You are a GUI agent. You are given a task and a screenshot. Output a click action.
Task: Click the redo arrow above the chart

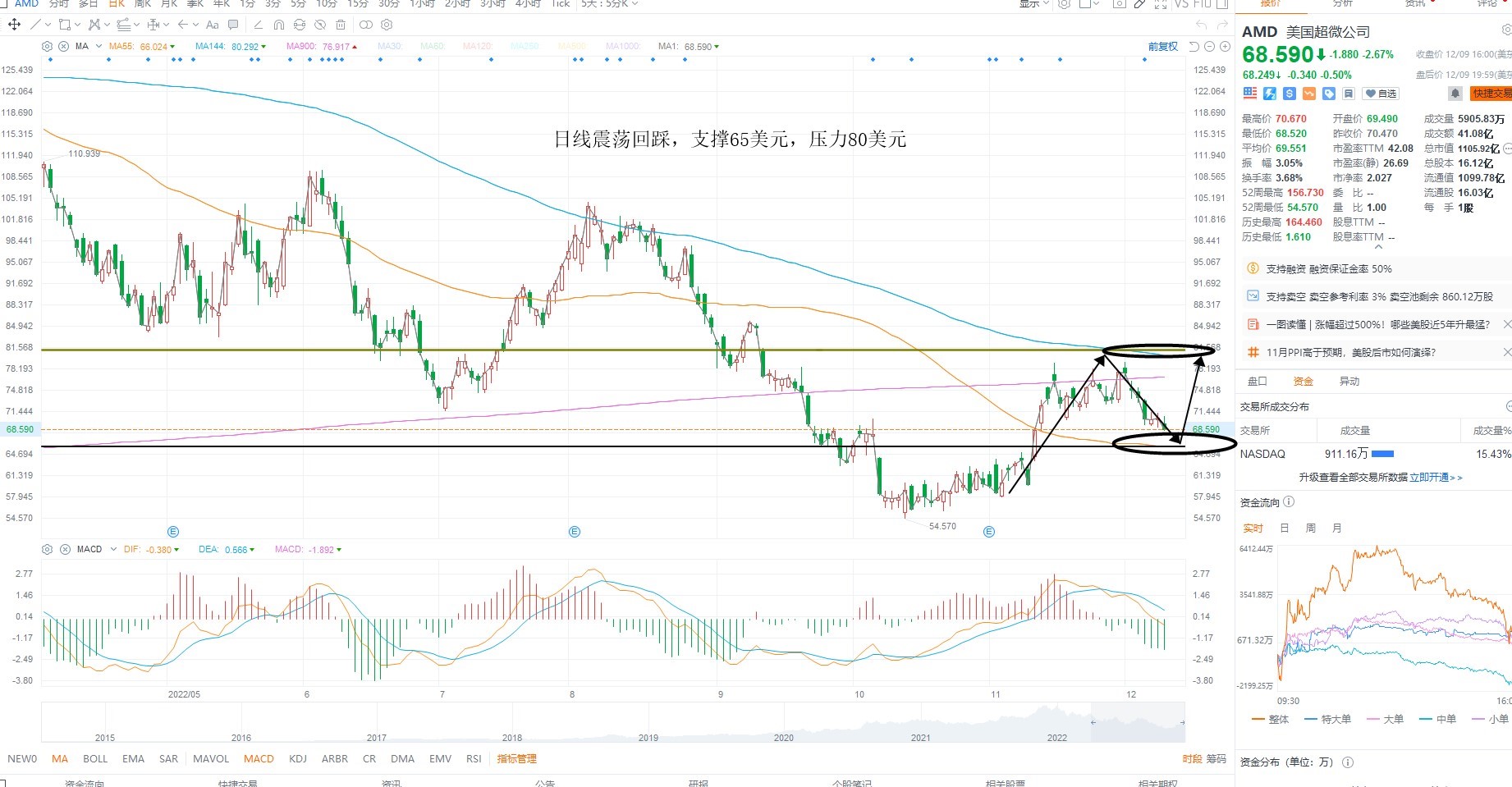(x=1222, y=25)
